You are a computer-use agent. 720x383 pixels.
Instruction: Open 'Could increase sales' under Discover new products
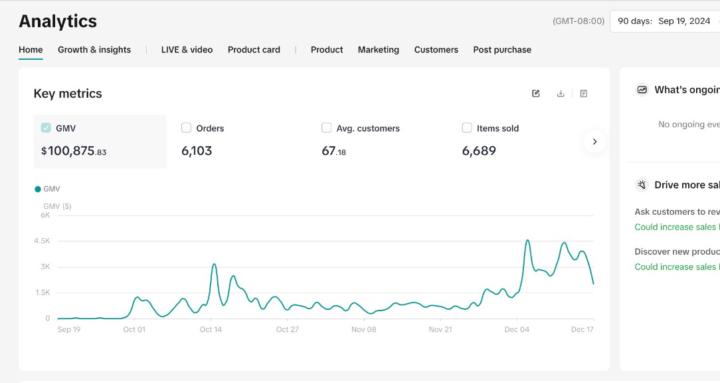coord(677,267)
